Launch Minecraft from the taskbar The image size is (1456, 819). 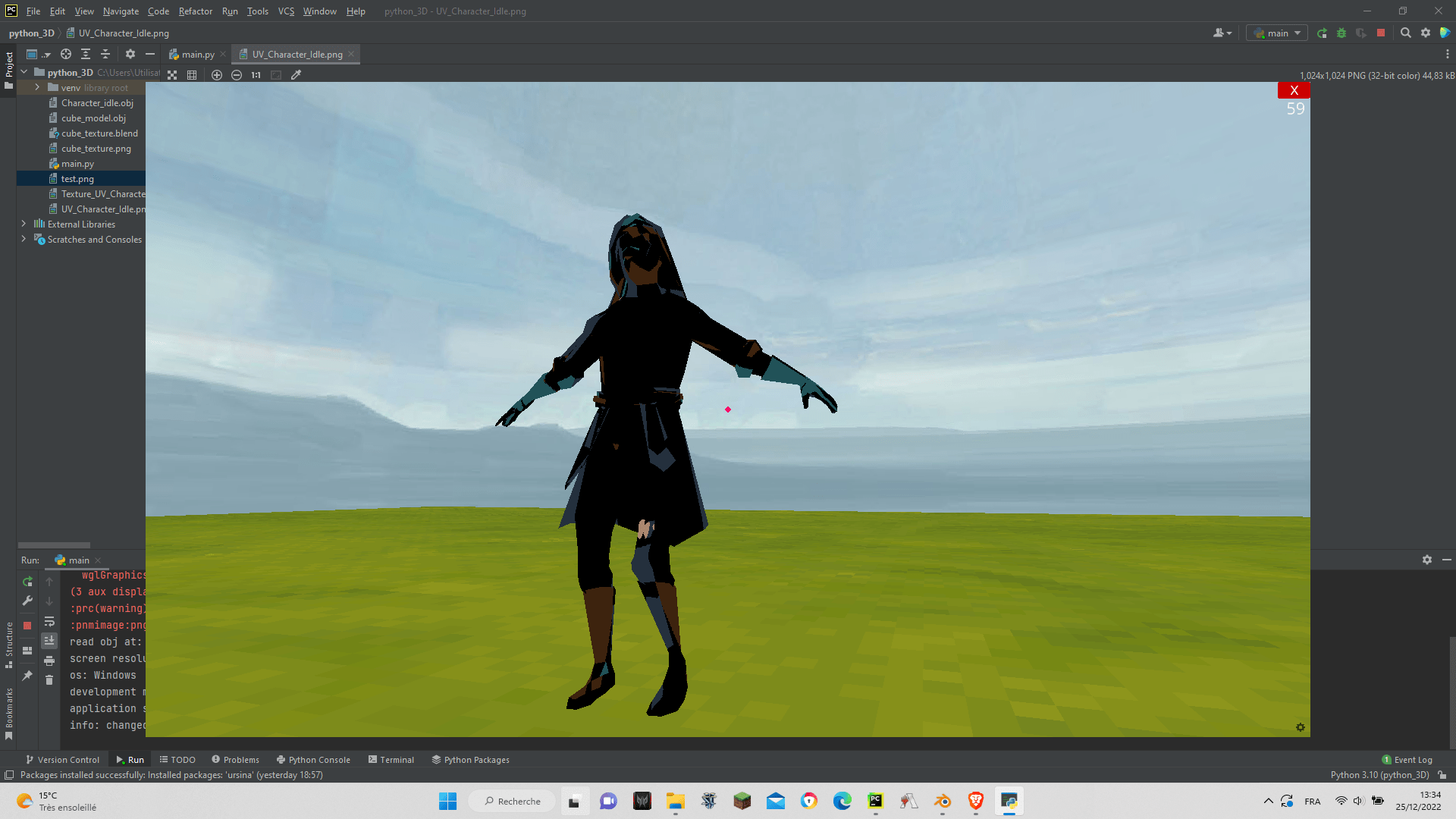coord(742,800)
